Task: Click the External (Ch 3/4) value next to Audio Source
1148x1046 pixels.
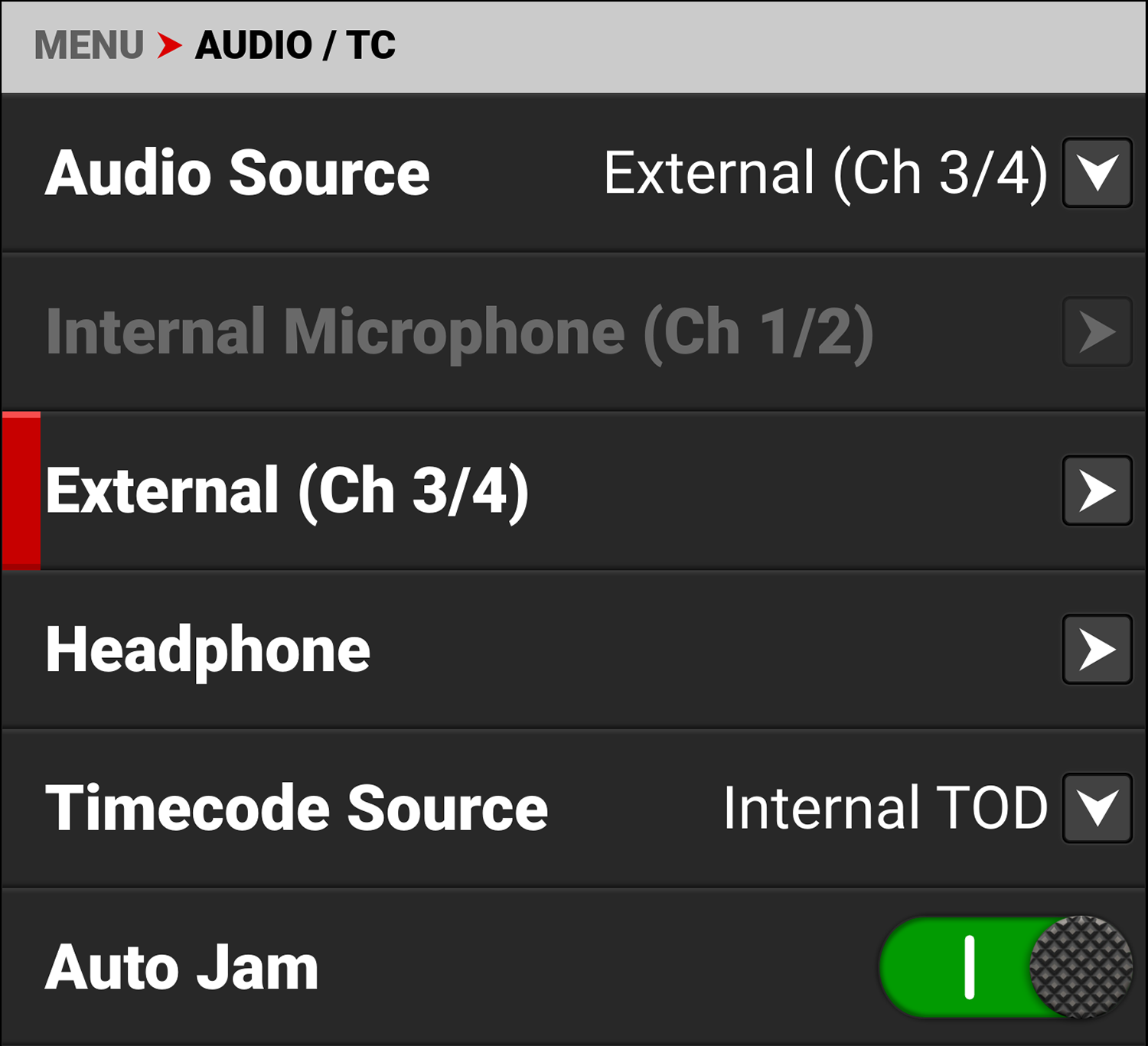Action: [x=823, y=175]
